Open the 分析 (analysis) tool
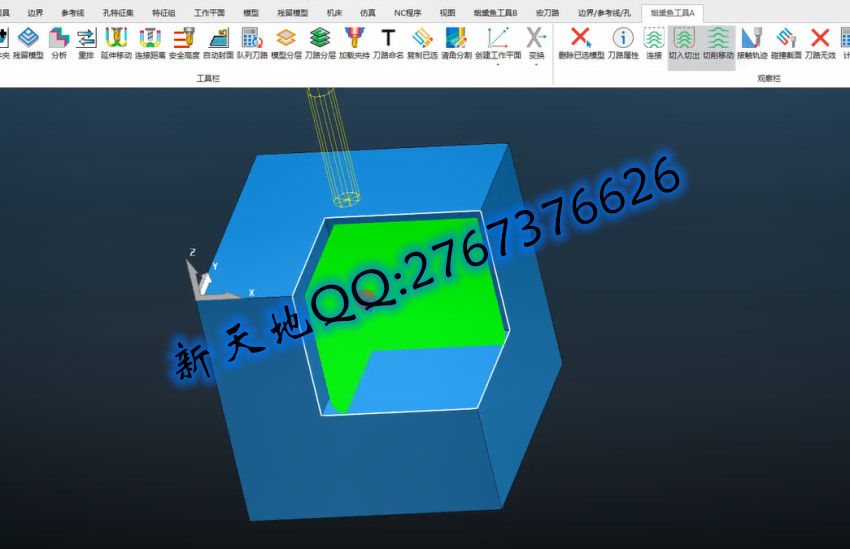 59,43
